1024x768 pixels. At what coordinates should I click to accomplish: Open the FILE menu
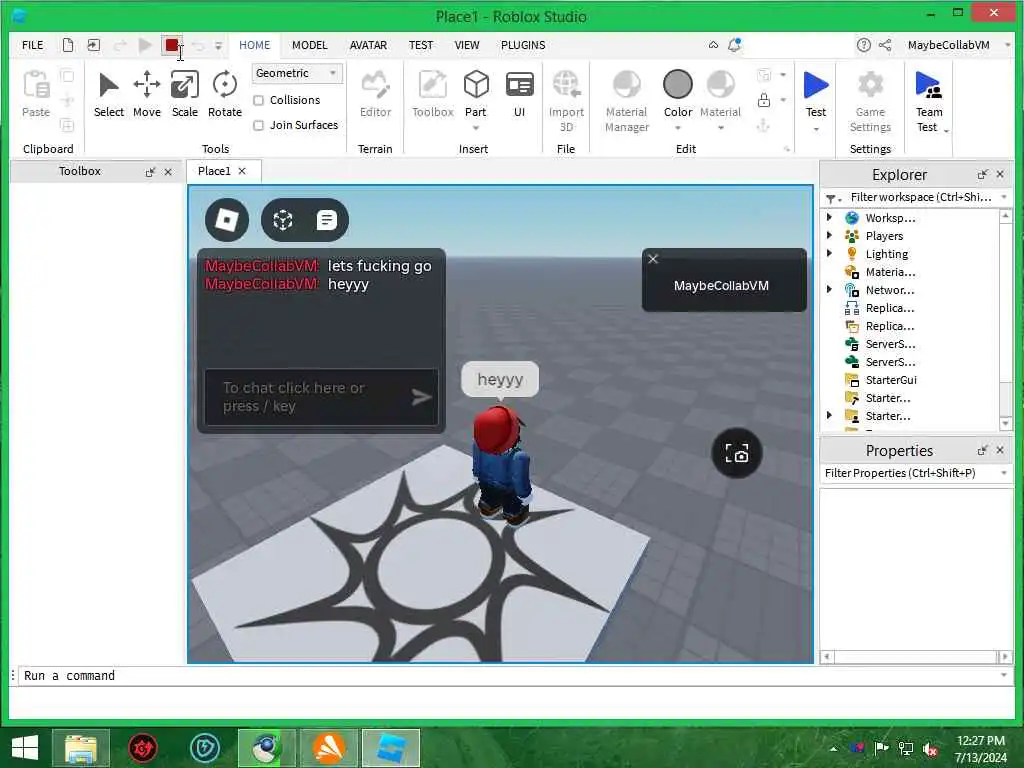tap(33, 45)
